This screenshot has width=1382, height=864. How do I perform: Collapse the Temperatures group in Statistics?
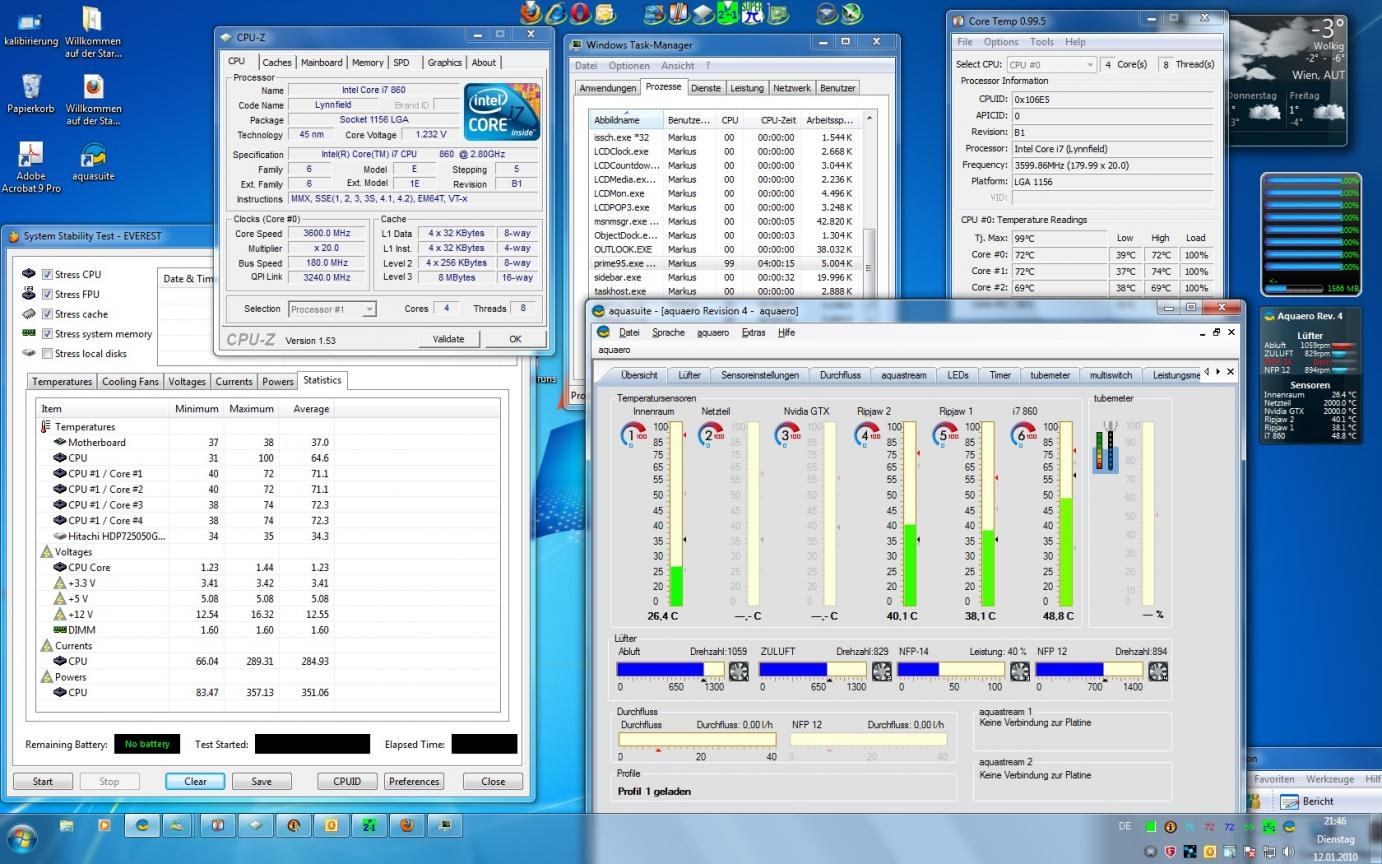[x=85, y=427]
